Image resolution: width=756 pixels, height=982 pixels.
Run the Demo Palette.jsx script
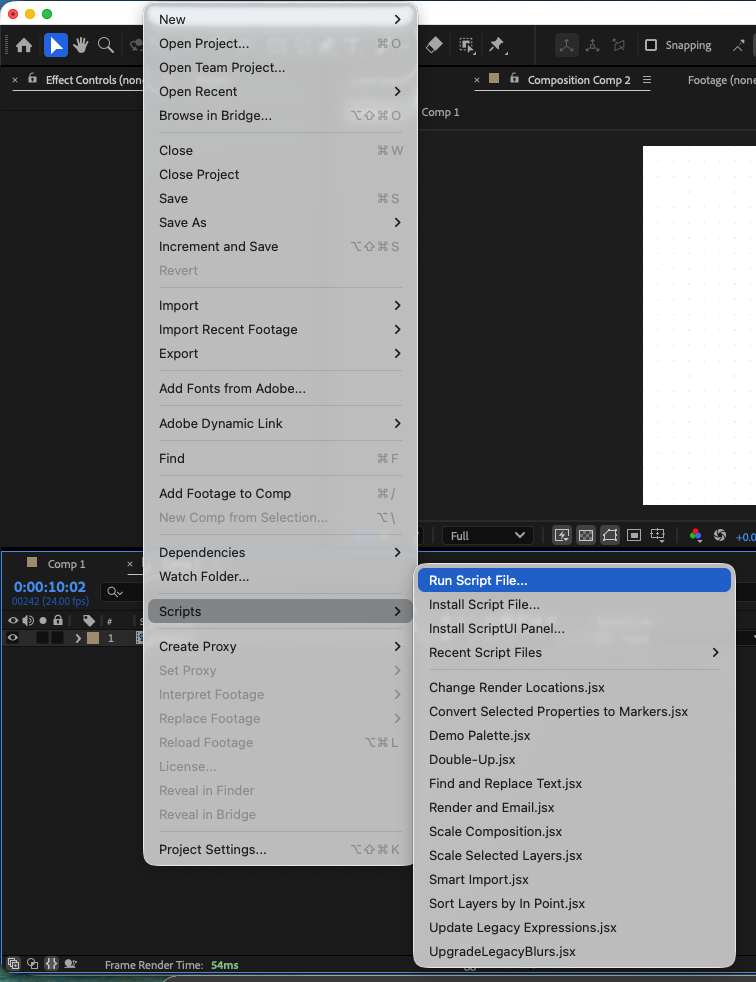pyautogui.click(x=574, y=736)
